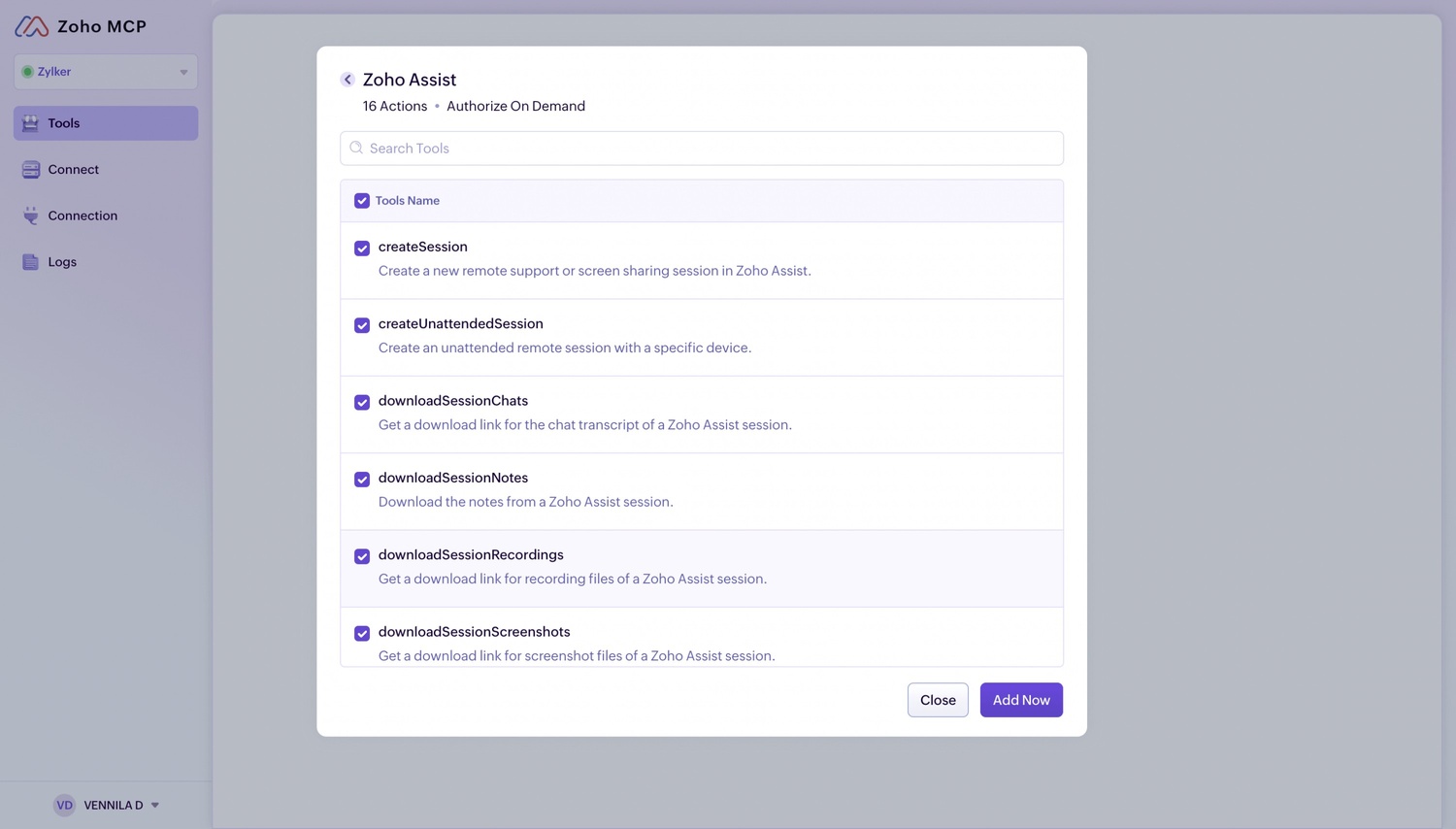The width and height of the screenshot is (1456, 829).
Task: Deselect the downloadSessionNotes checkbox
Action: click(362, 480)
